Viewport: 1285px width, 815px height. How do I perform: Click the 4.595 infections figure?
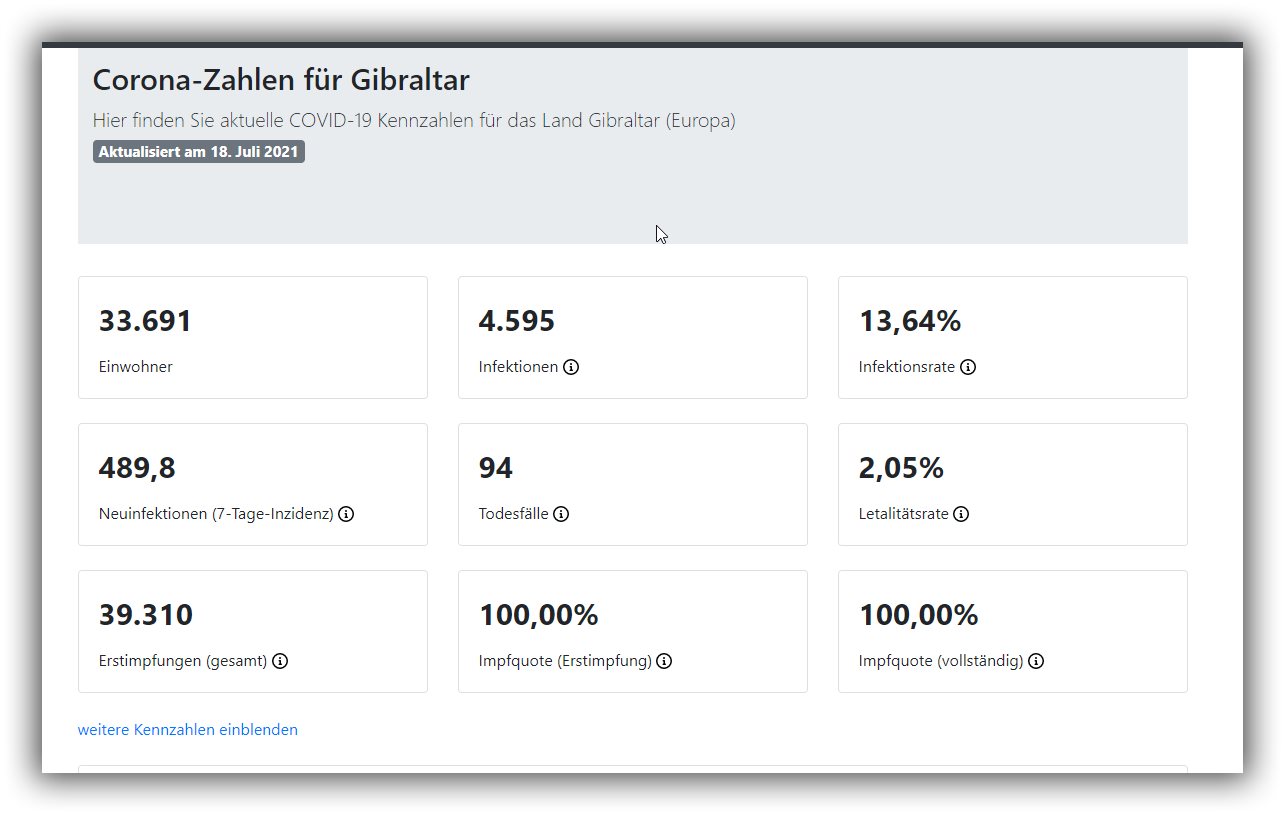click(x=516, y=321)
